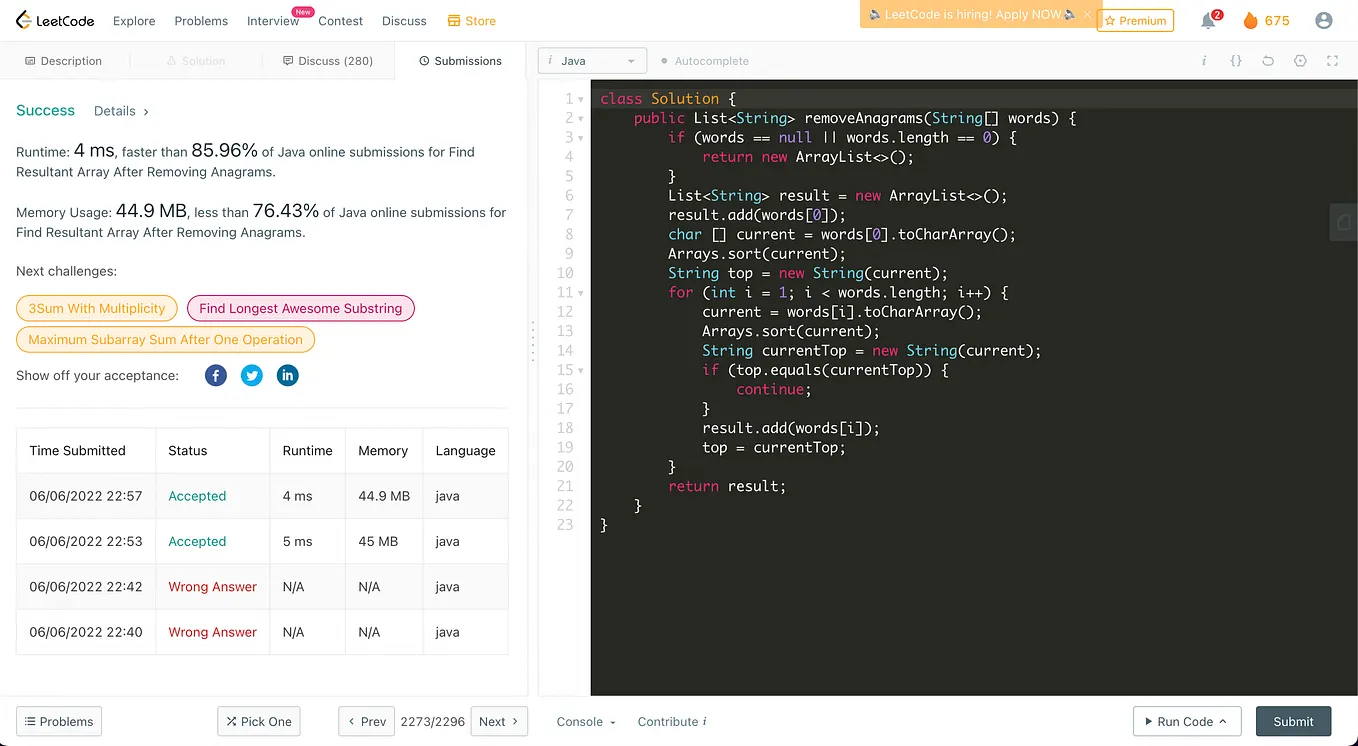Share acceptance on Twitter
This screenshot has height=746, width=1358.
(252, 375)
